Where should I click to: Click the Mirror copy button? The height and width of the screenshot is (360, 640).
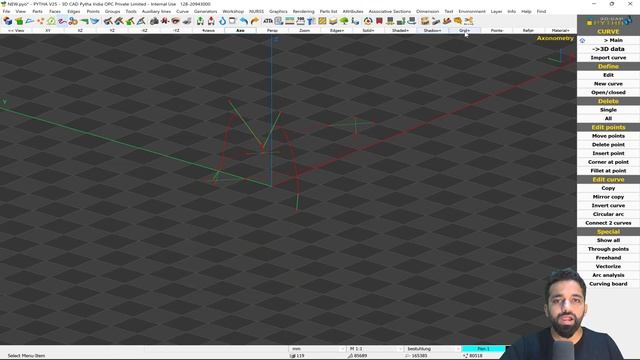coord(608,197)
